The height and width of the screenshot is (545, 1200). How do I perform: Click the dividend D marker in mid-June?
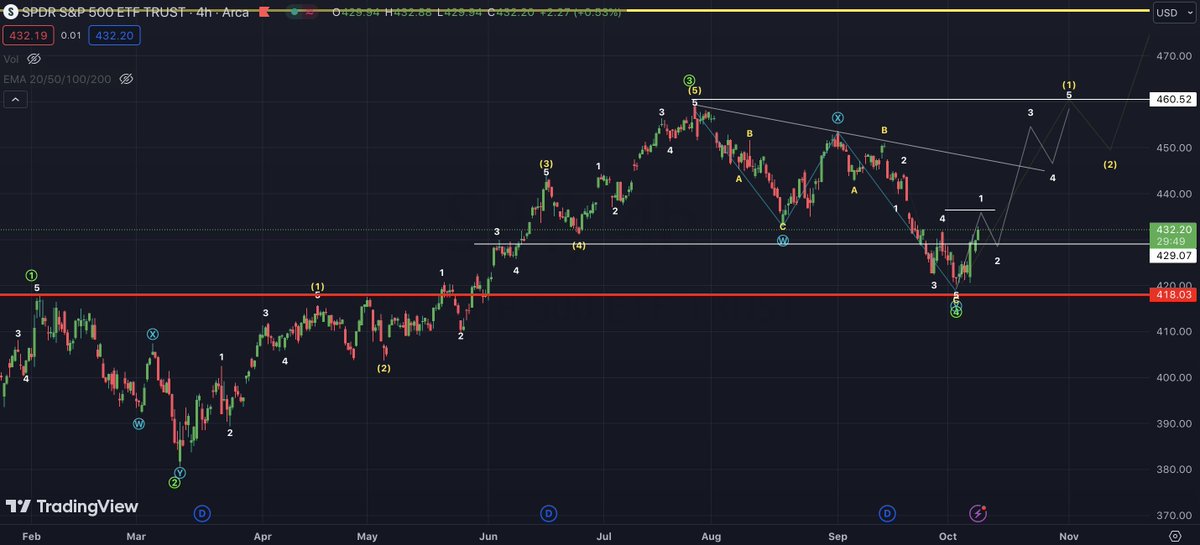[x=549, y=514]
